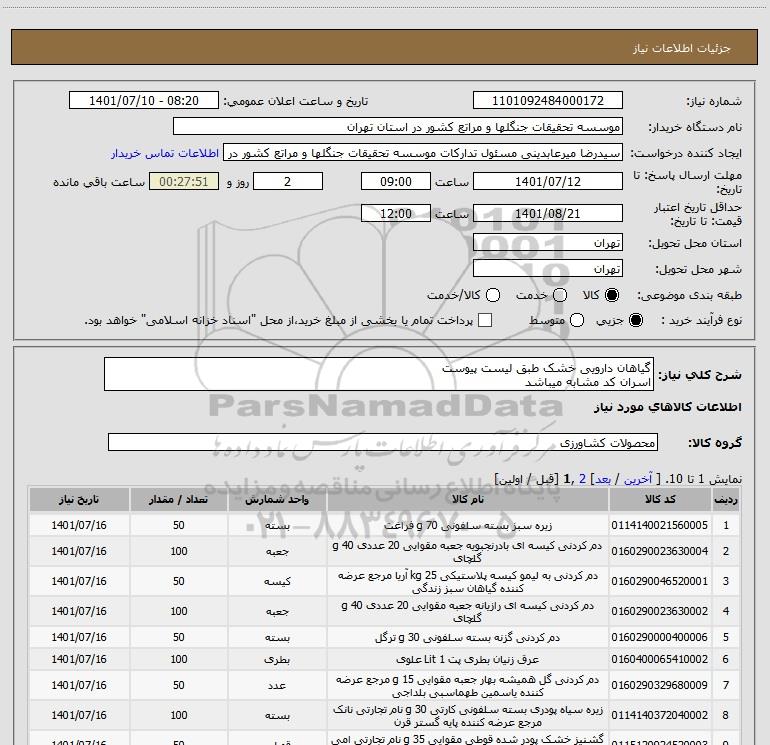Click product code 0114140021560005
The image size is (770, 745).
660,525
